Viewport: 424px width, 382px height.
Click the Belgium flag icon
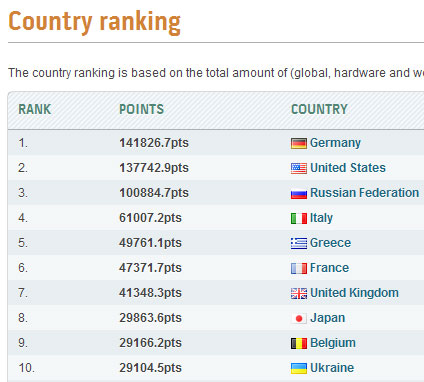(x=299, y=344)
